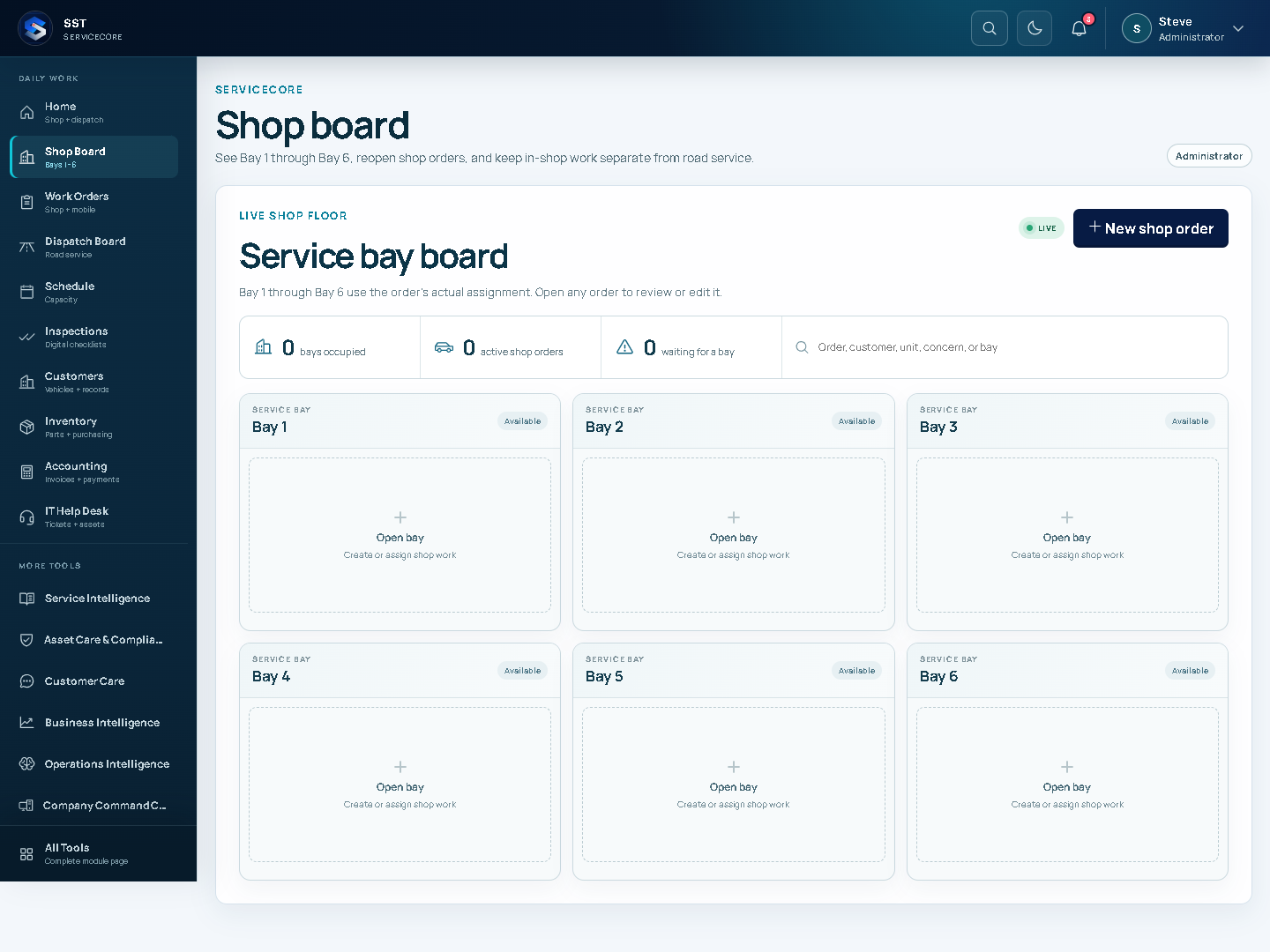Image resolution: width=1270 pixels, height=952 pixels.
Task: Click the Bay 6 heading text
Action: click(938, 676)
